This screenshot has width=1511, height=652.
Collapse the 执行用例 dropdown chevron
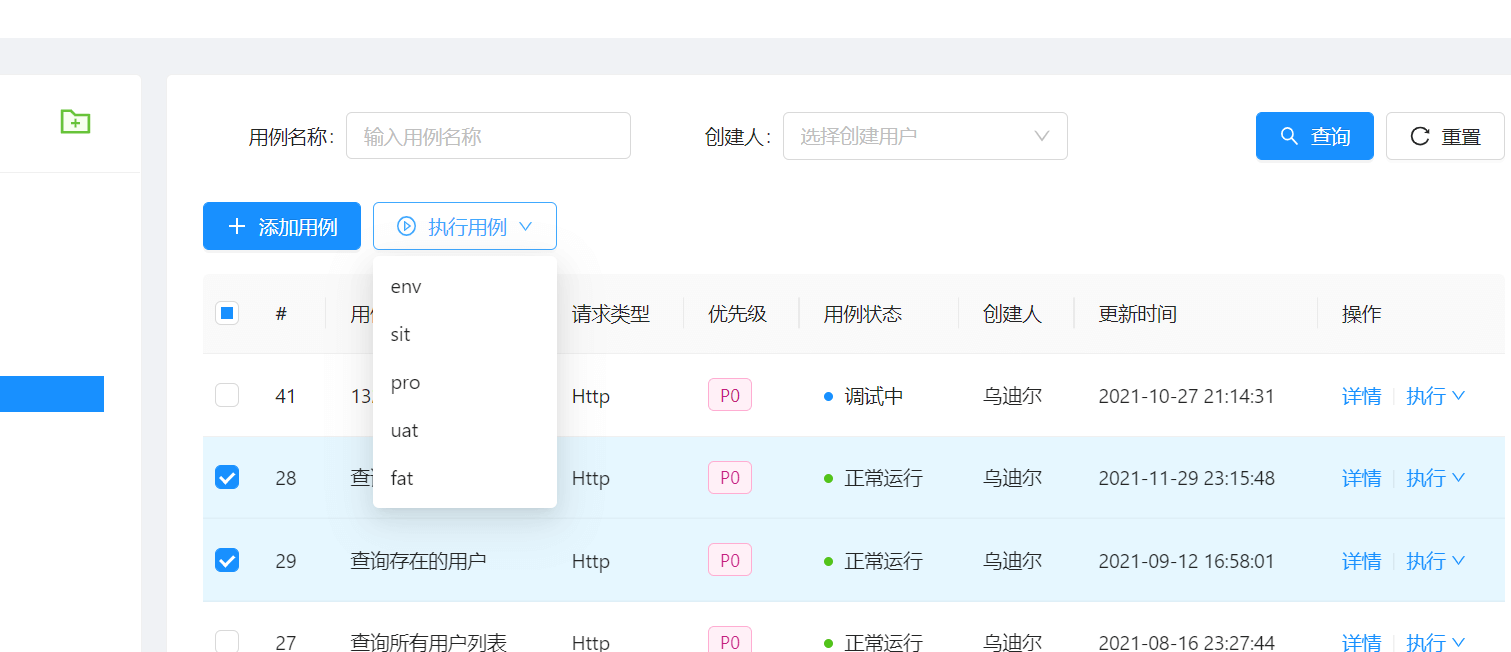(x=526, y=227)
